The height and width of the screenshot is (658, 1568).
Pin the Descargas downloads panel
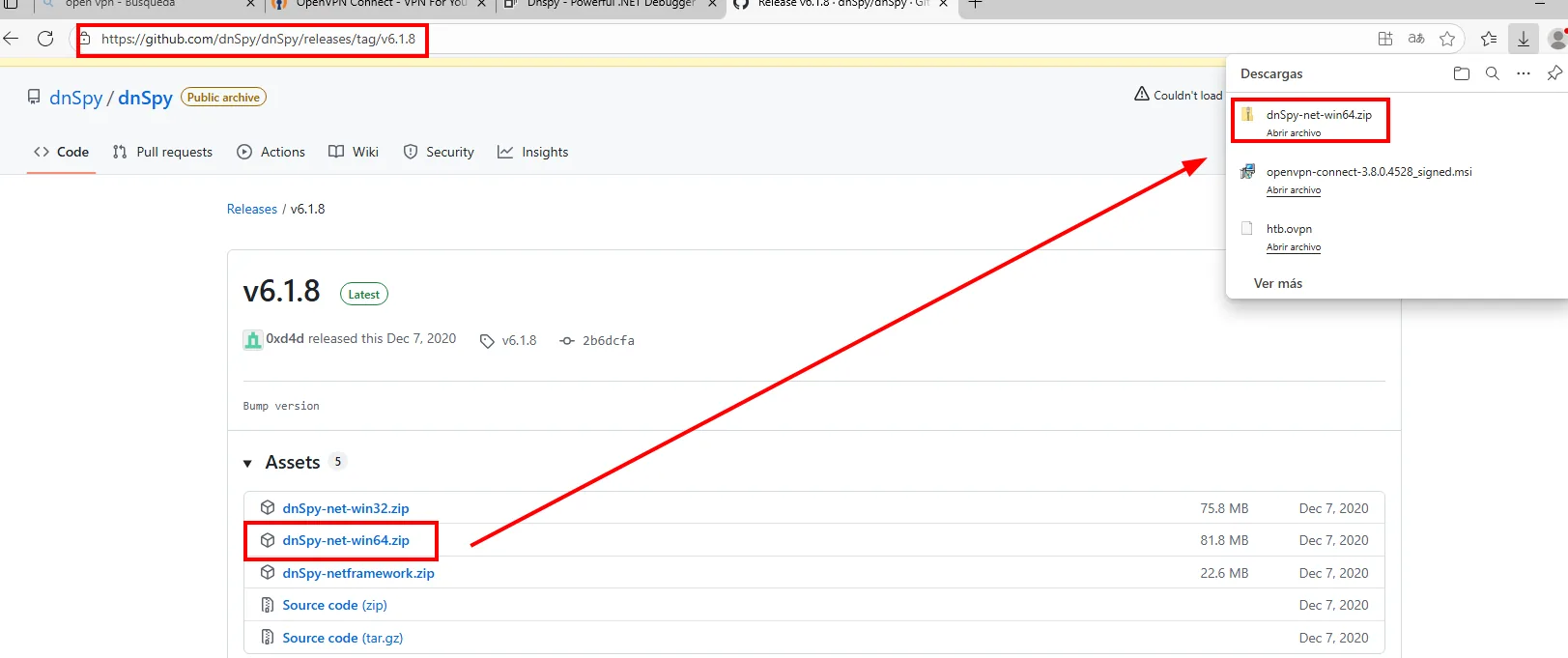click(x=1554, y=73)
